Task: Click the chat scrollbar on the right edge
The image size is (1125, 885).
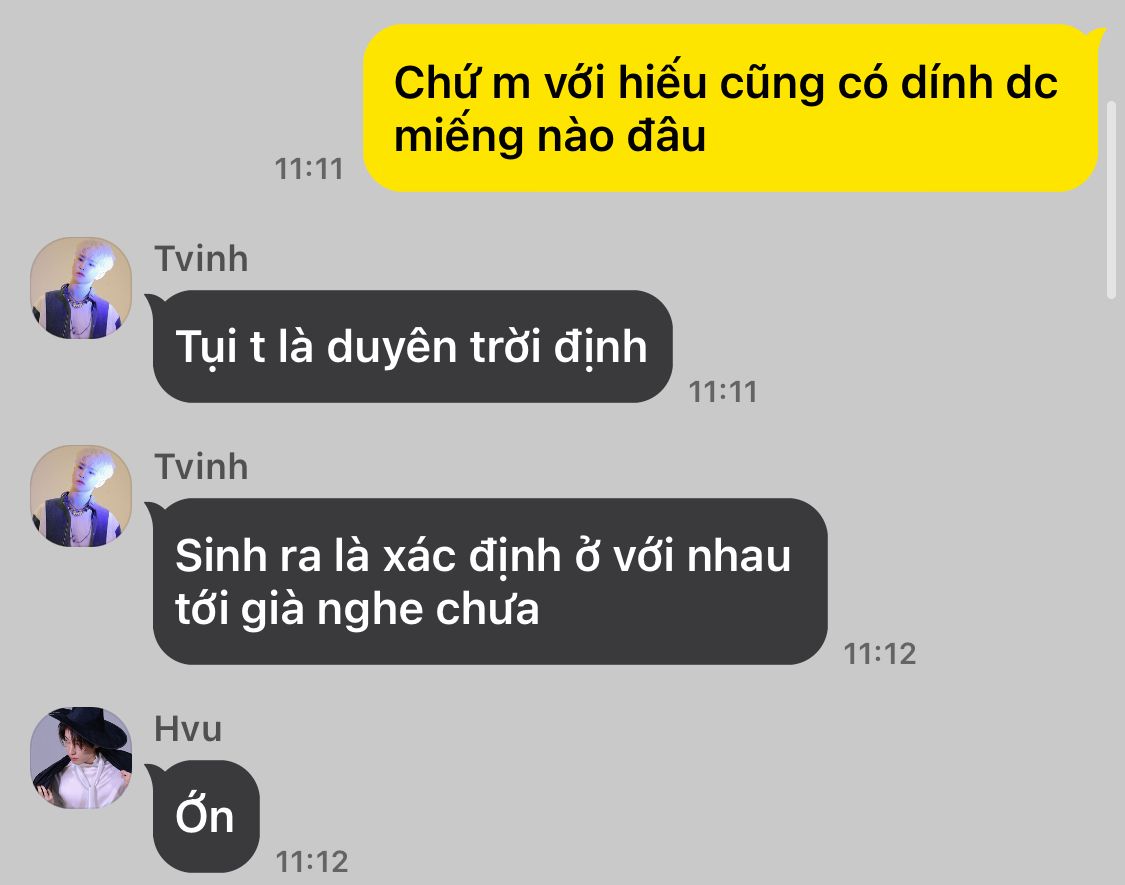Action: click(x=1111, y=200)
